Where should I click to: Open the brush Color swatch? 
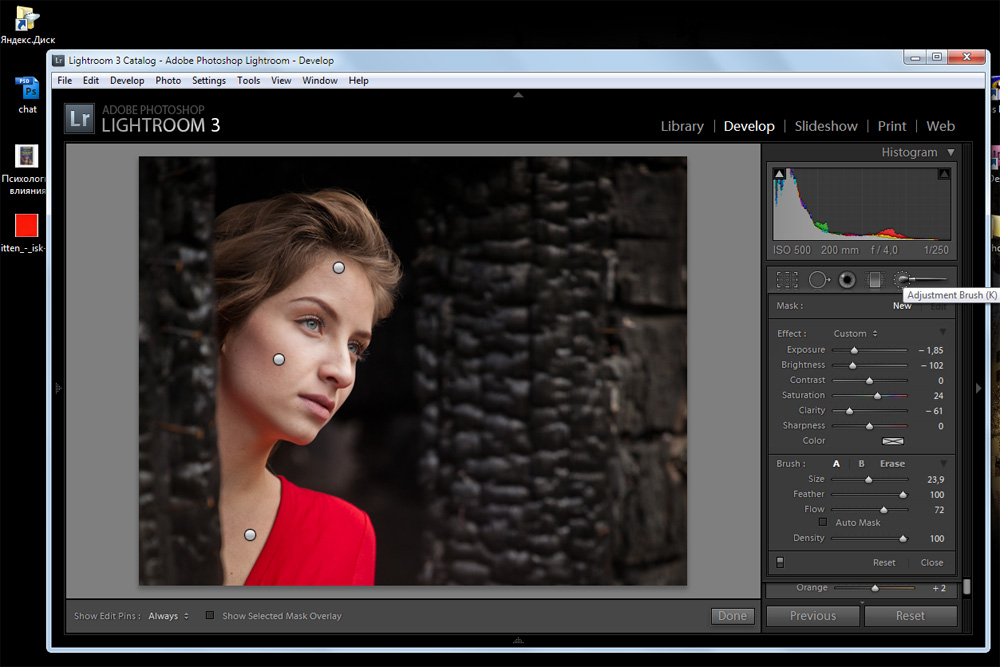click(x=892, y=441)
